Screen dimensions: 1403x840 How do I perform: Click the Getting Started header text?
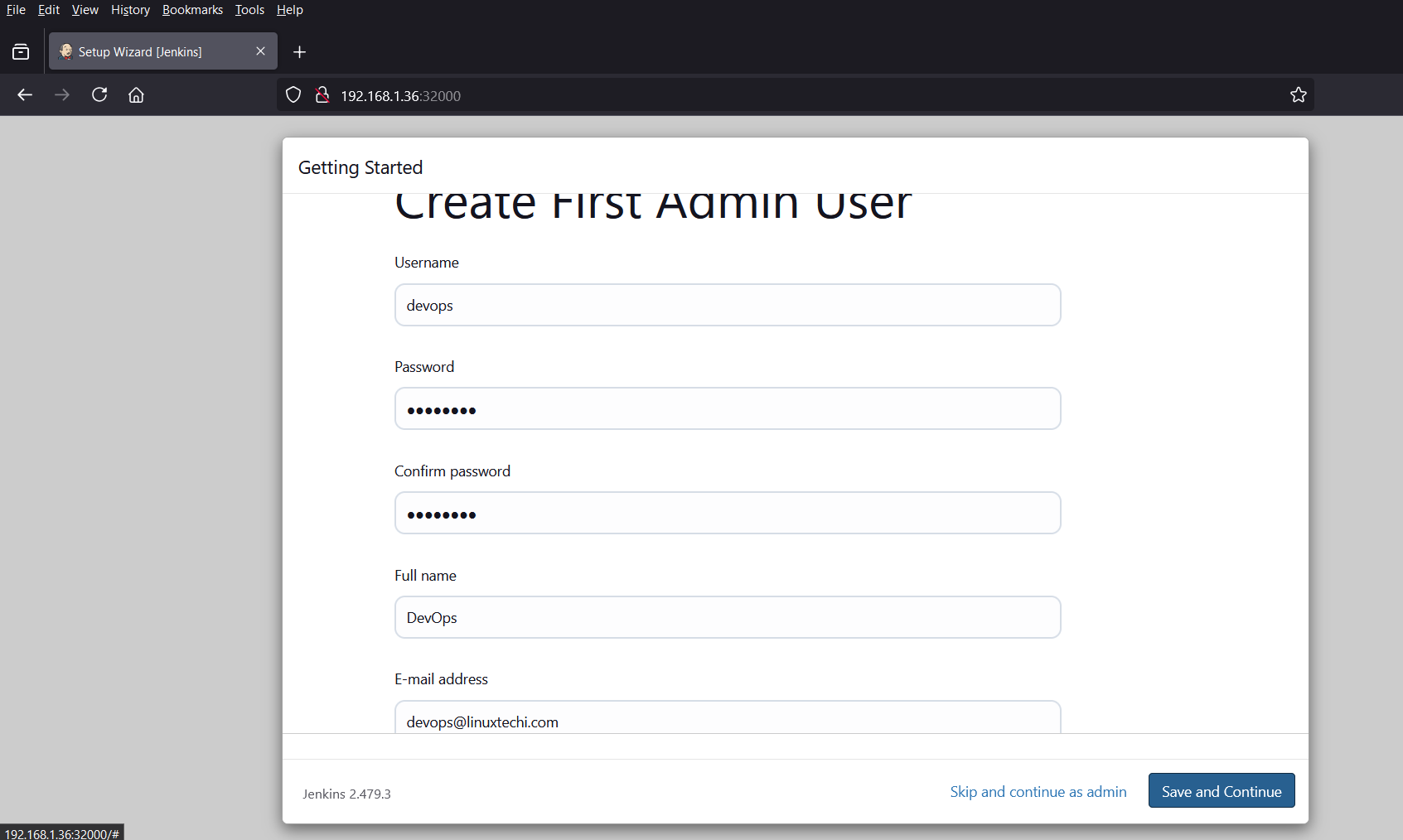360,167
